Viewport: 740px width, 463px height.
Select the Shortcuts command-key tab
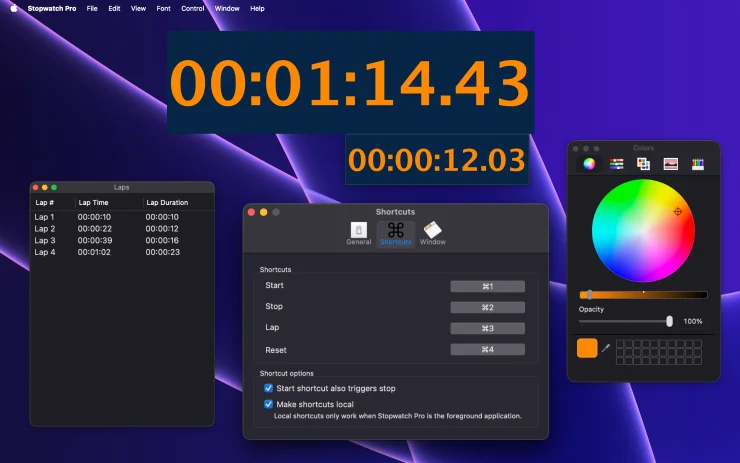pyautogui.click(x=395, y=234)
